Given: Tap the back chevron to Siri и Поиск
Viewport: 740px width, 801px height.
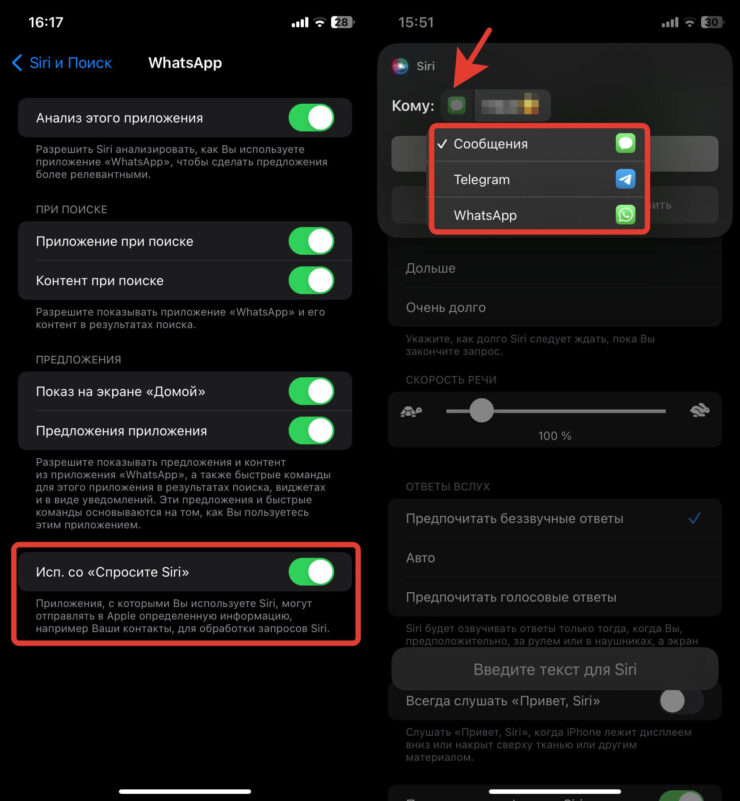Looking at the screenshot, I should coord(17,63).
